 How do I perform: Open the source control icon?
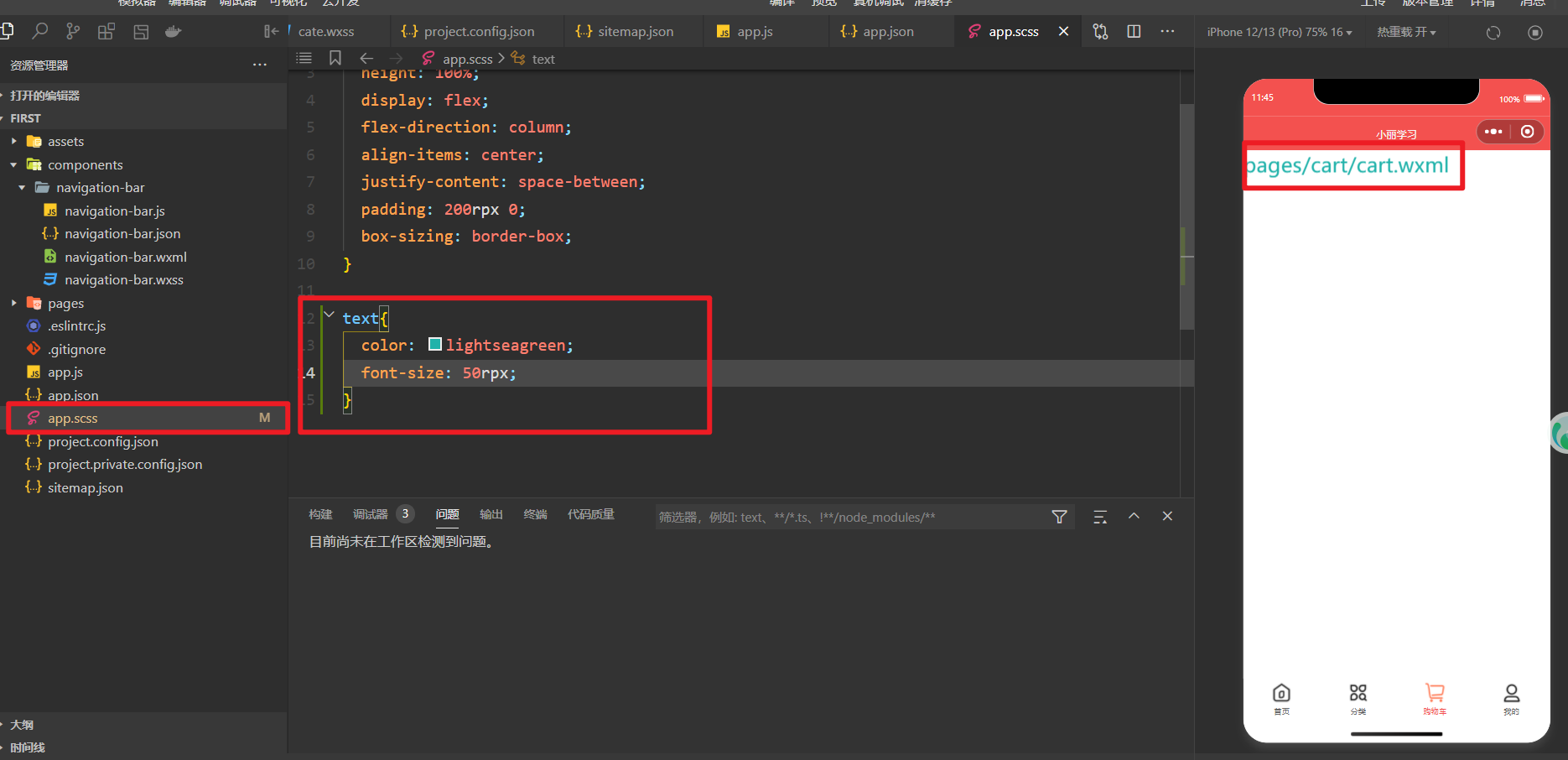pos(73,32)
